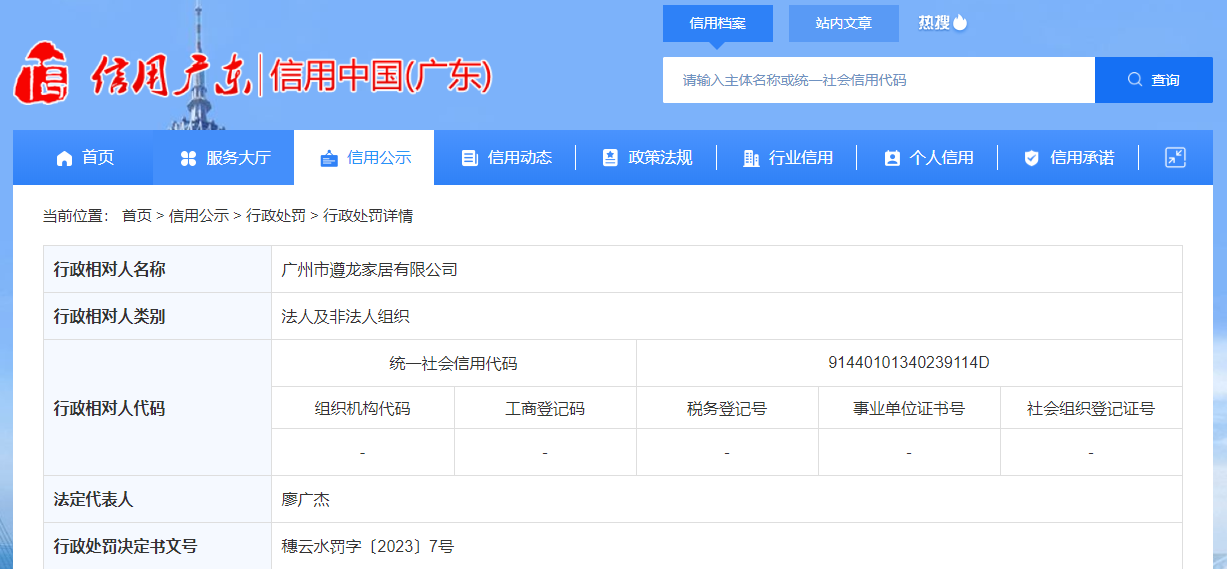The width and height of the screenshot is (1227, 569).
Task: Click the subject name search input field
Action: coord(878,80)
